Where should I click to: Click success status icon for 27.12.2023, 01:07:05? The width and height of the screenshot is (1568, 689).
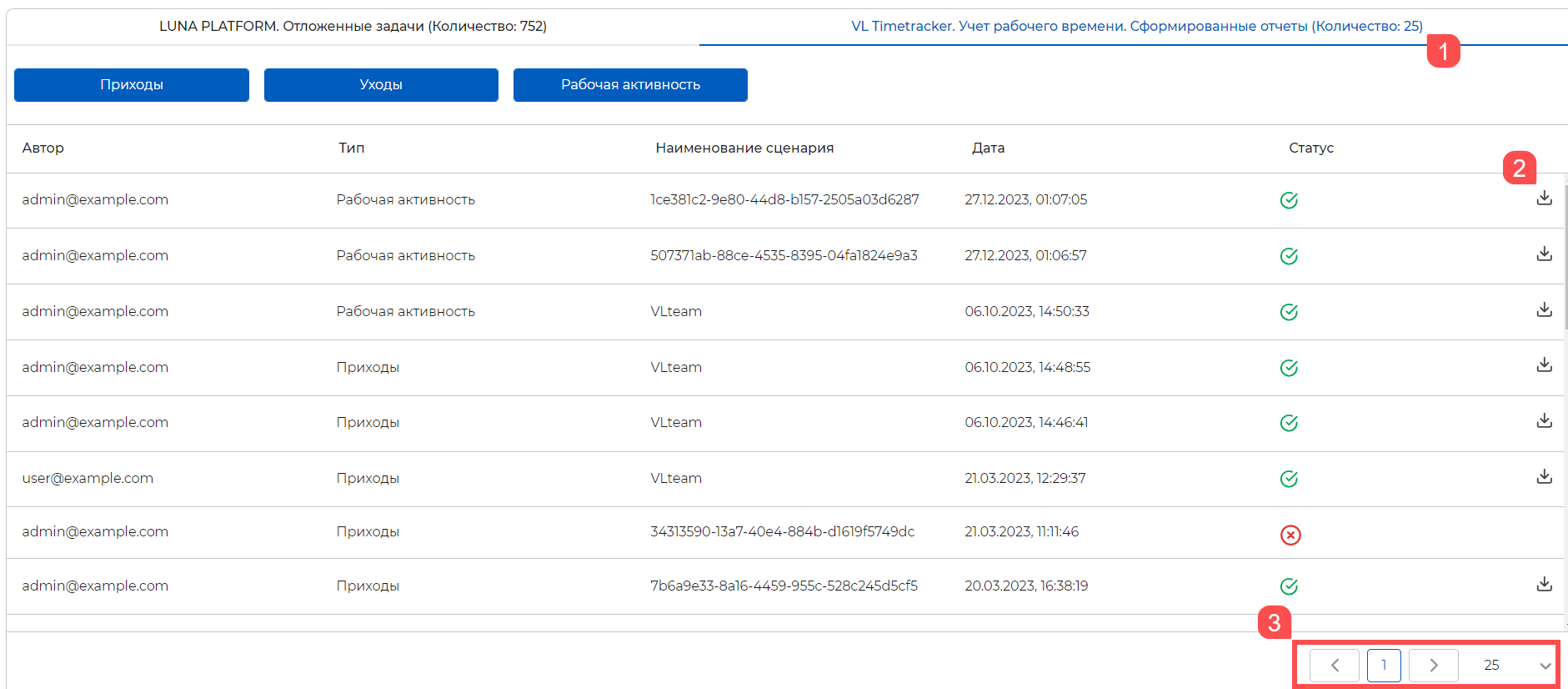[x=1289, y=200]
